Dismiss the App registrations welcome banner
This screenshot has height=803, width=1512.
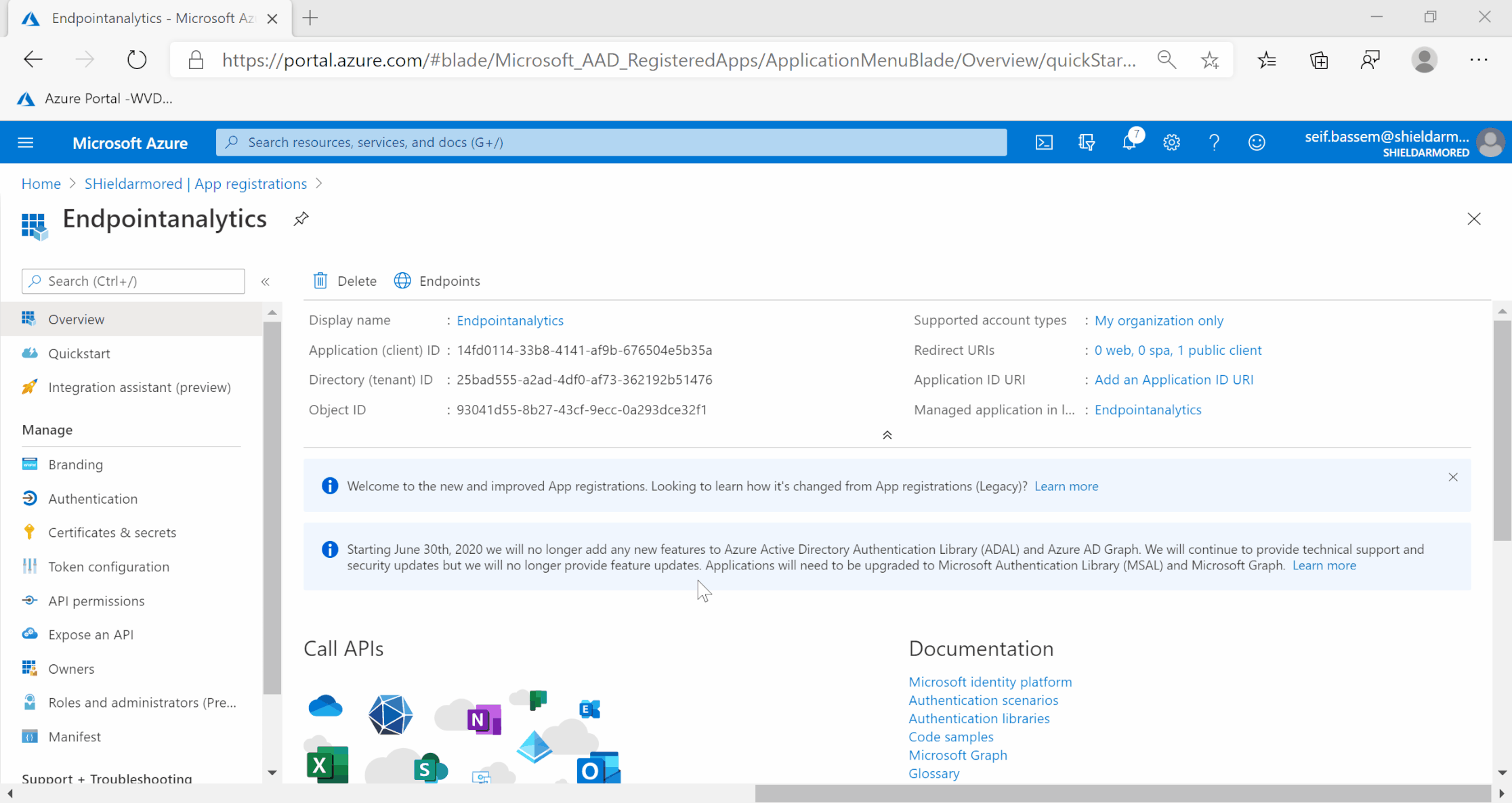[1452, 477]
